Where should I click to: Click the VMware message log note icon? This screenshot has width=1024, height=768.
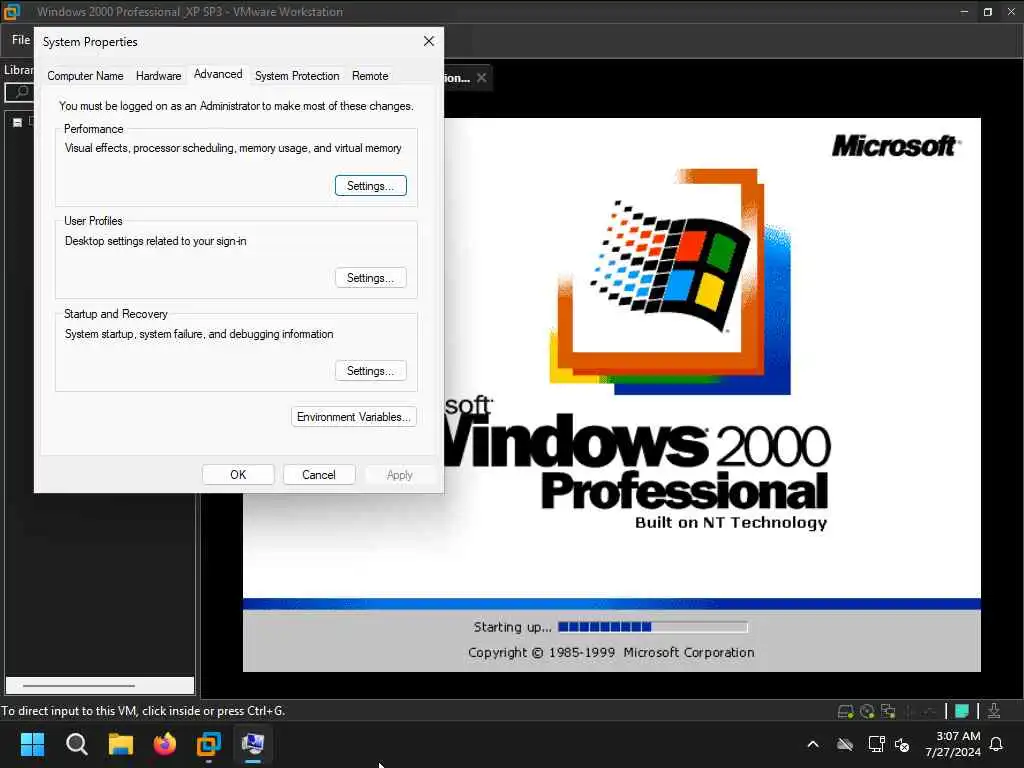[x=962, y=711]
